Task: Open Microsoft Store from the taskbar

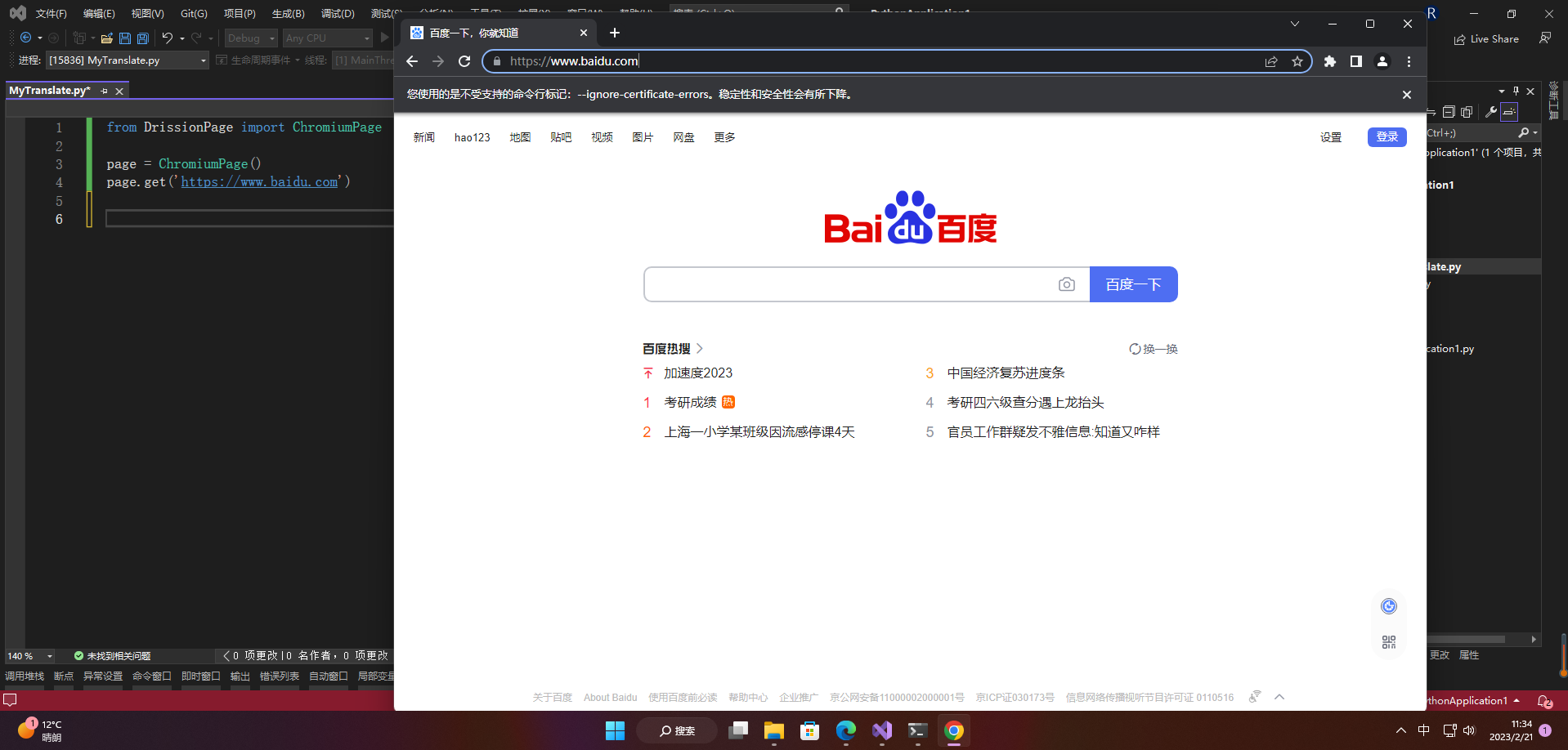Action: click(809, 730)
